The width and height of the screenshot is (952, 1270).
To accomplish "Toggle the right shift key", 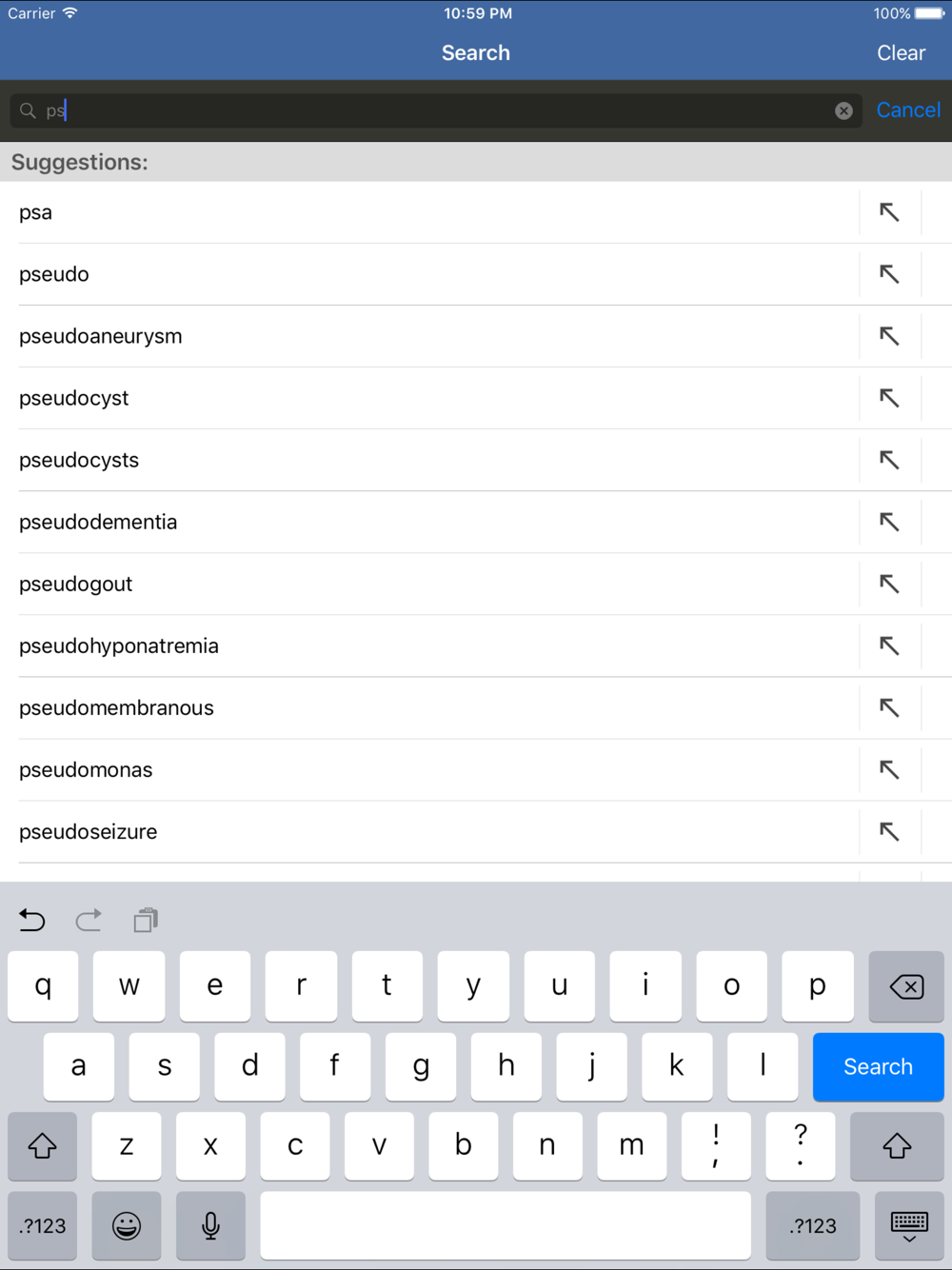I will [896, 1146].
